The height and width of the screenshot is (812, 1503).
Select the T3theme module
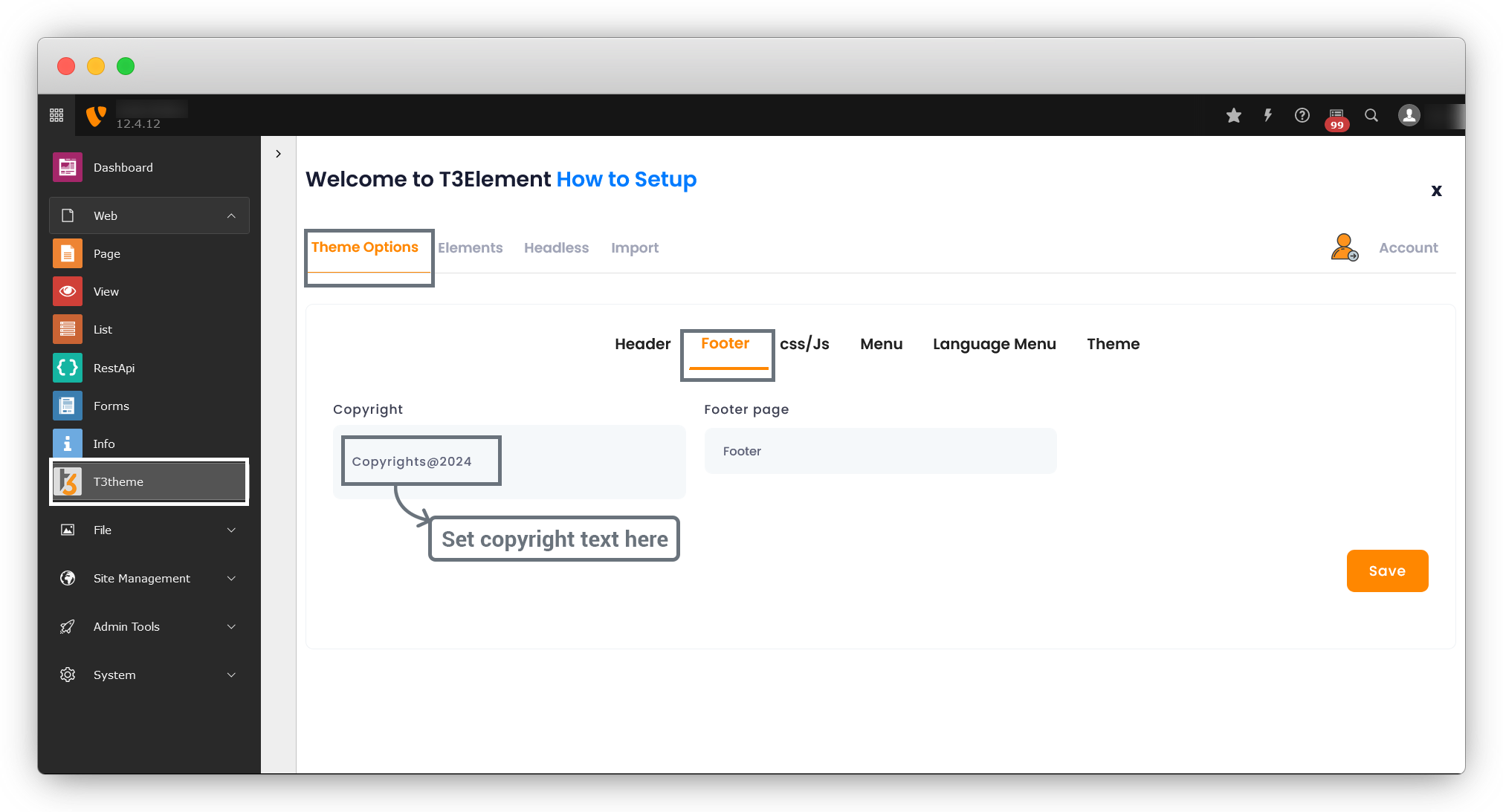pos(149,481)
